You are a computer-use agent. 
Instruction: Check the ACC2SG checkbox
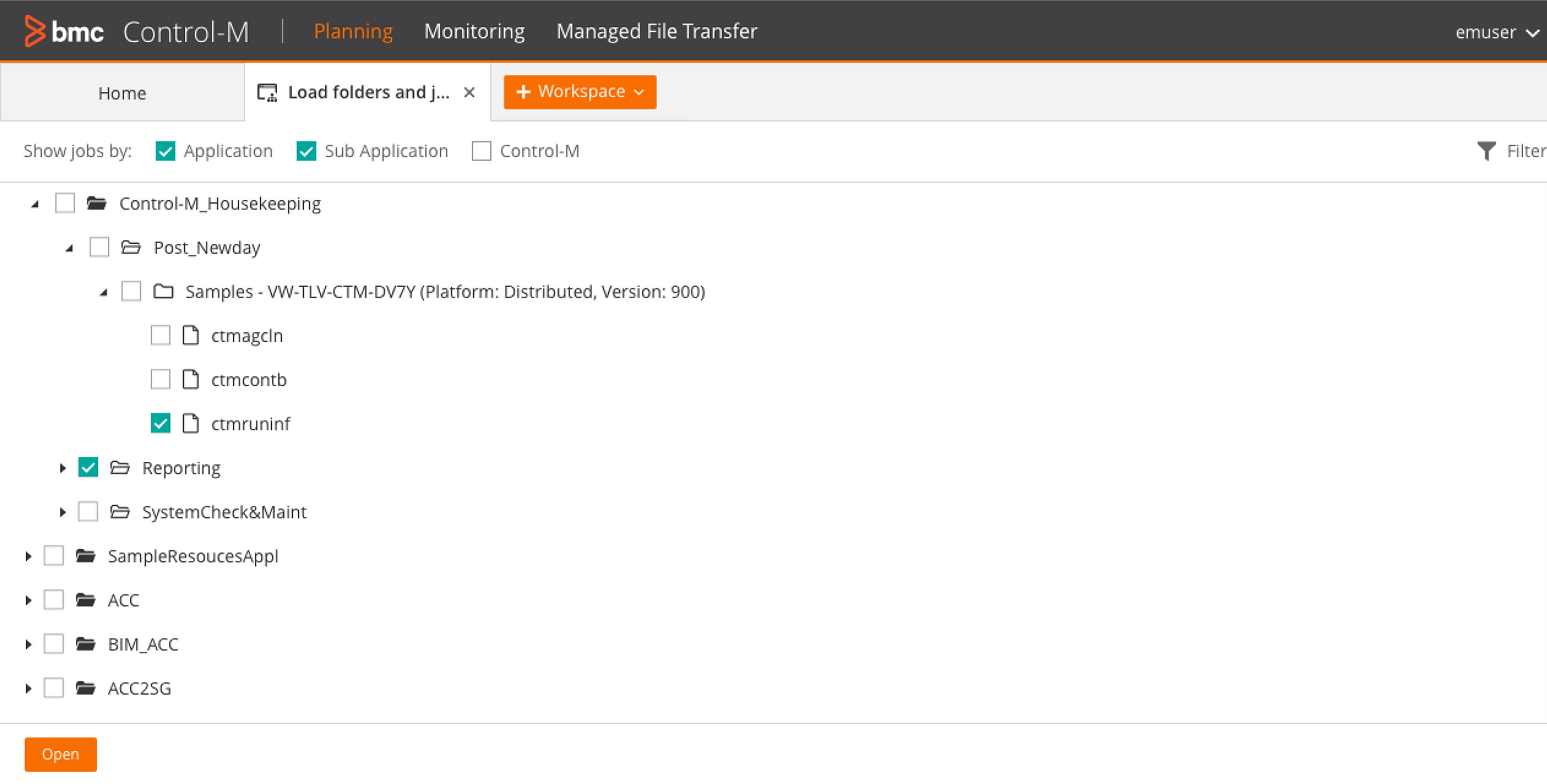[54, 687]
